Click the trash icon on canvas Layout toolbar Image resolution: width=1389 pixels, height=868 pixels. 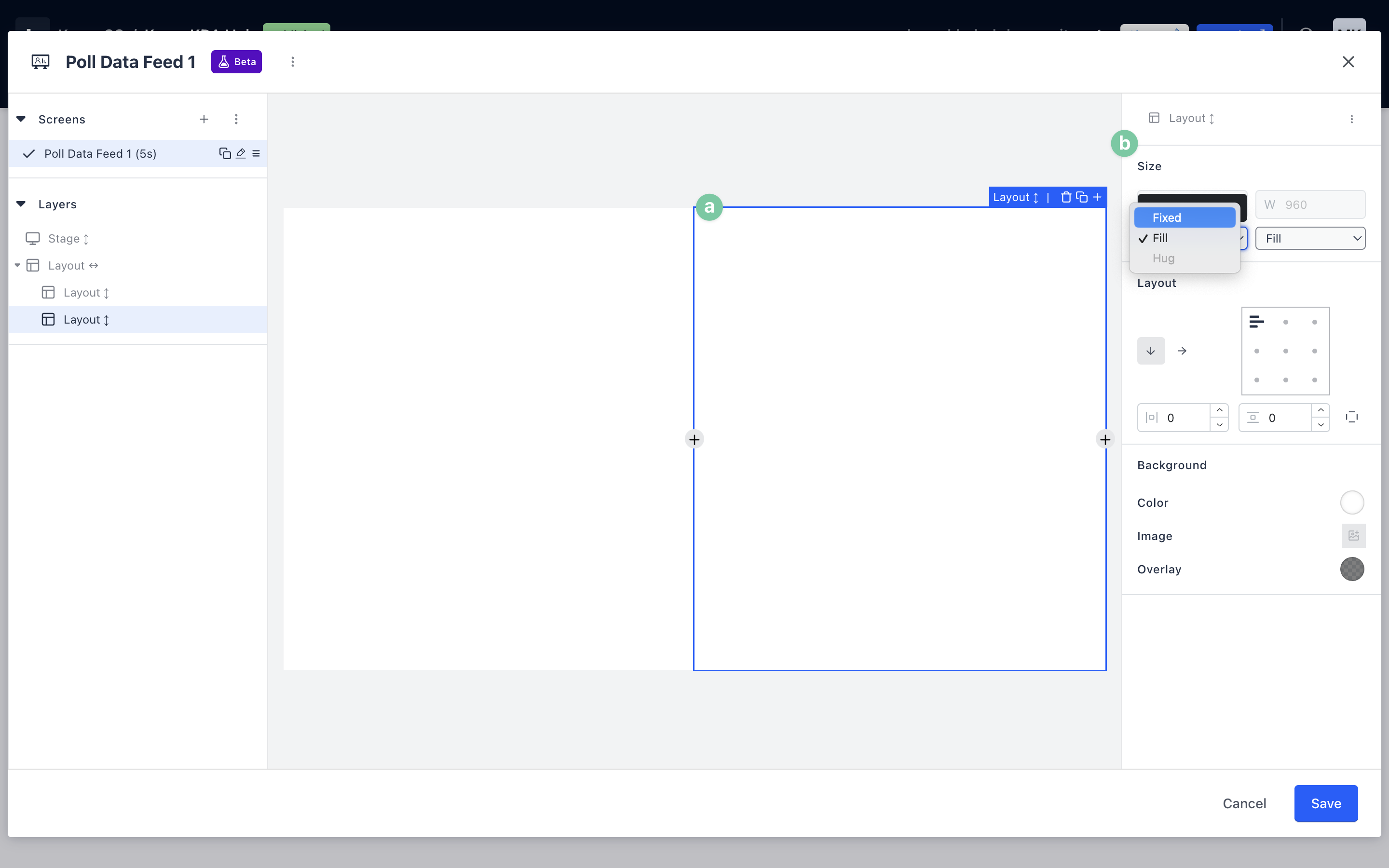click(x=1066, y=198)
